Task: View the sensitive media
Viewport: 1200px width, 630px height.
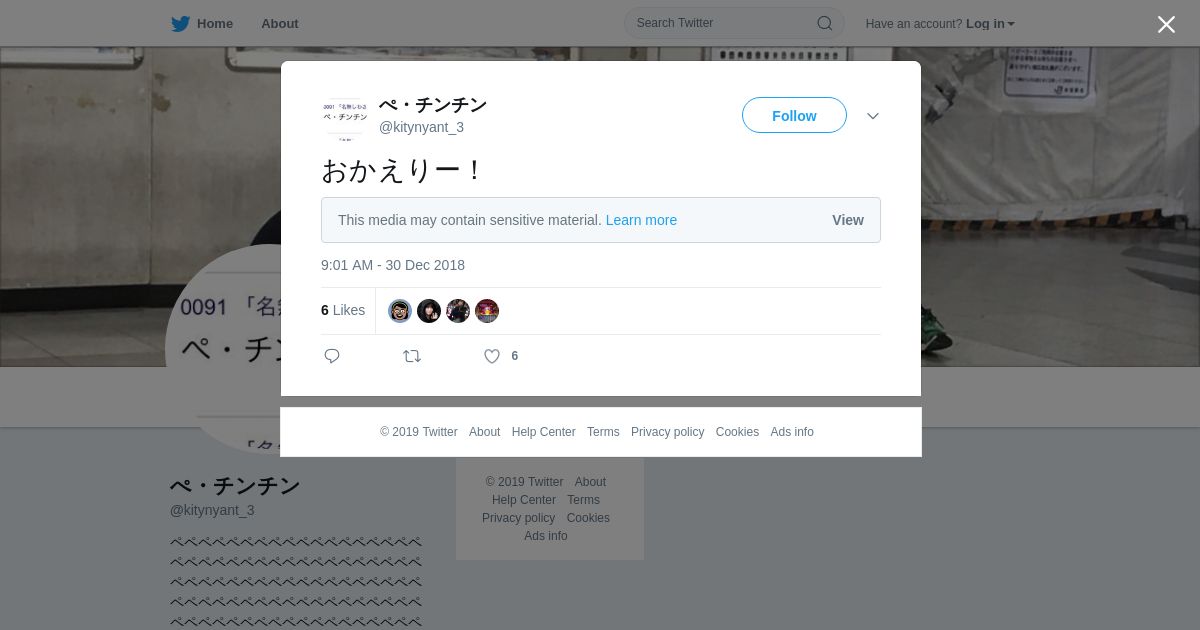Action: (x=848, y=220)
